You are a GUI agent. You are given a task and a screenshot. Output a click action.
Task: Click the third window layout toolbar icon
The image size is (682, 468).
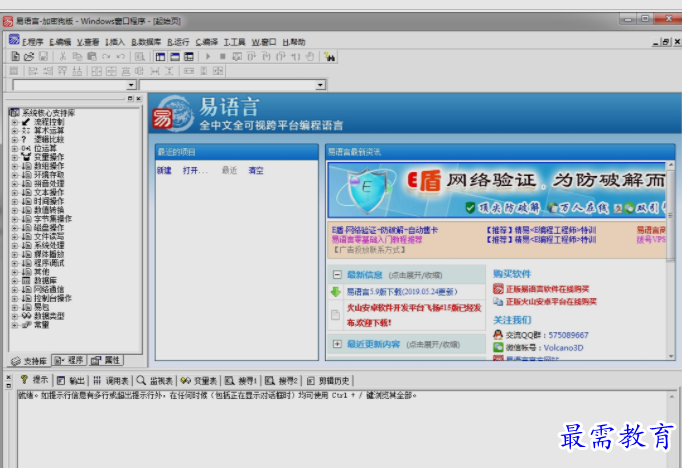(189, 57)
